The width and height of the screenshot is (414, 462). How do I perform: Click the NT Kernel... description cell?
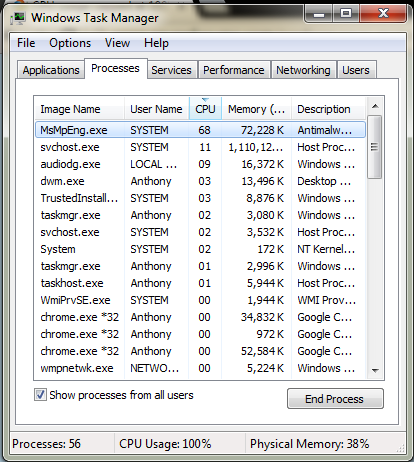[326, 249]
